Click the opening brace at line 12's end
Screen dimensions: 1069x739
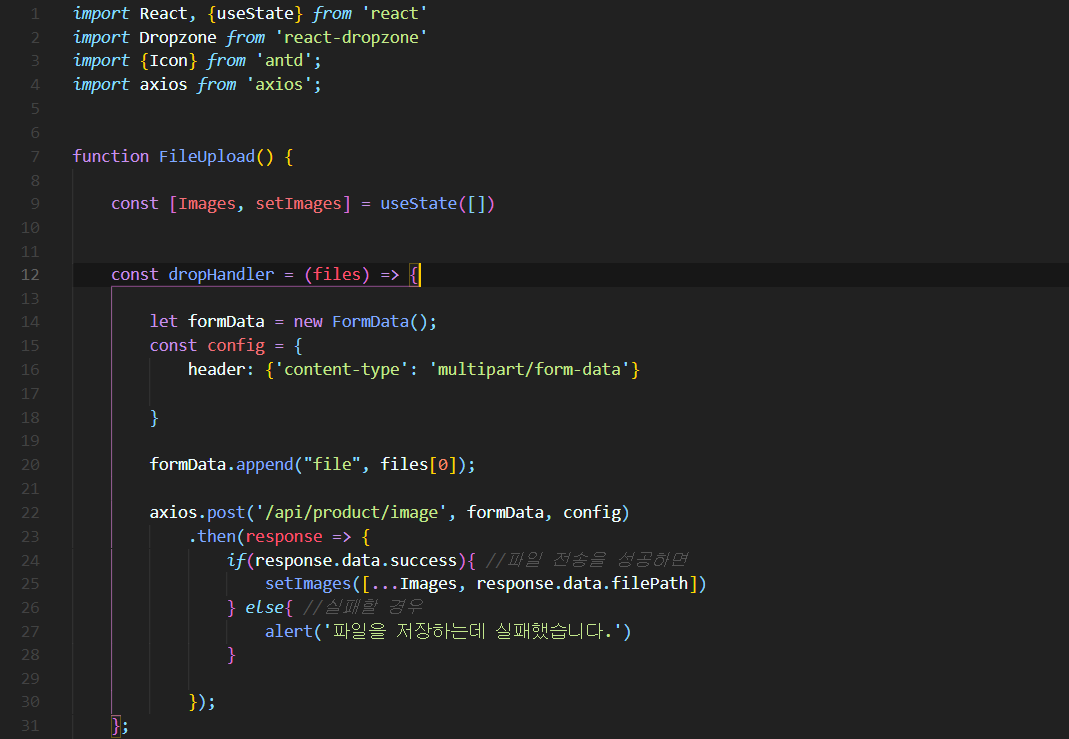coord(414,275)
